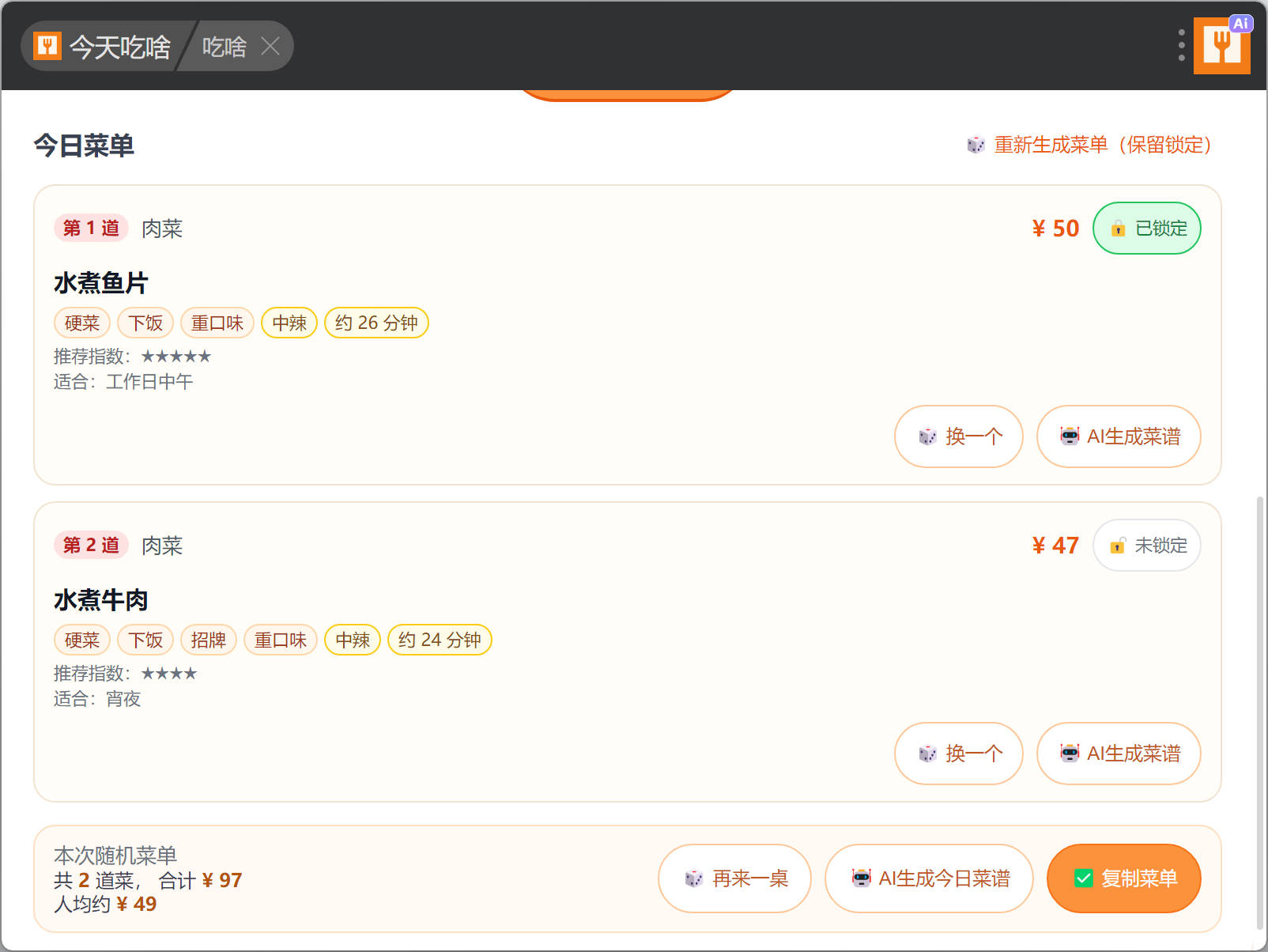Screen dimensions: 1268x952
Task: Swap 水煮鱼片 with 换一个 button
Action: (x=958, y=436)
